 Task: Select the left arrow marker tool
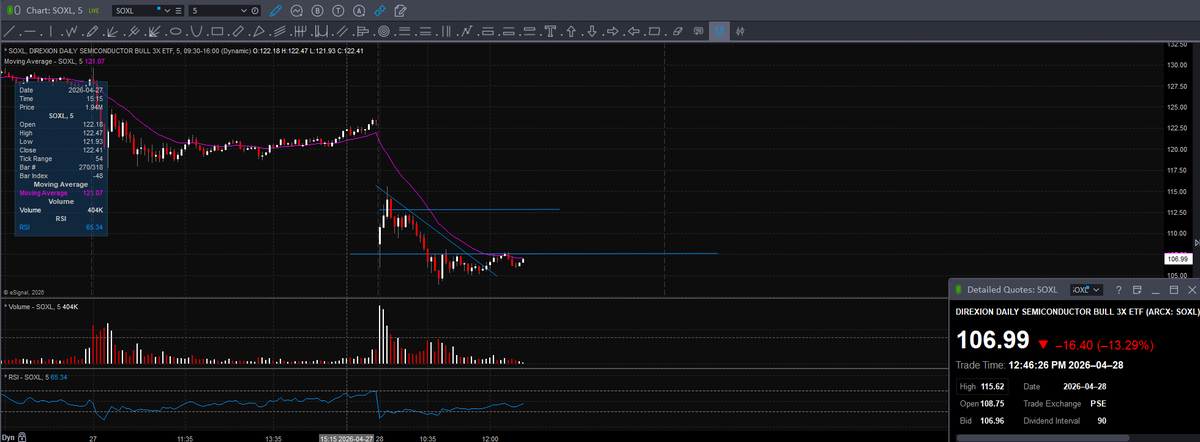tap(633, 31)
